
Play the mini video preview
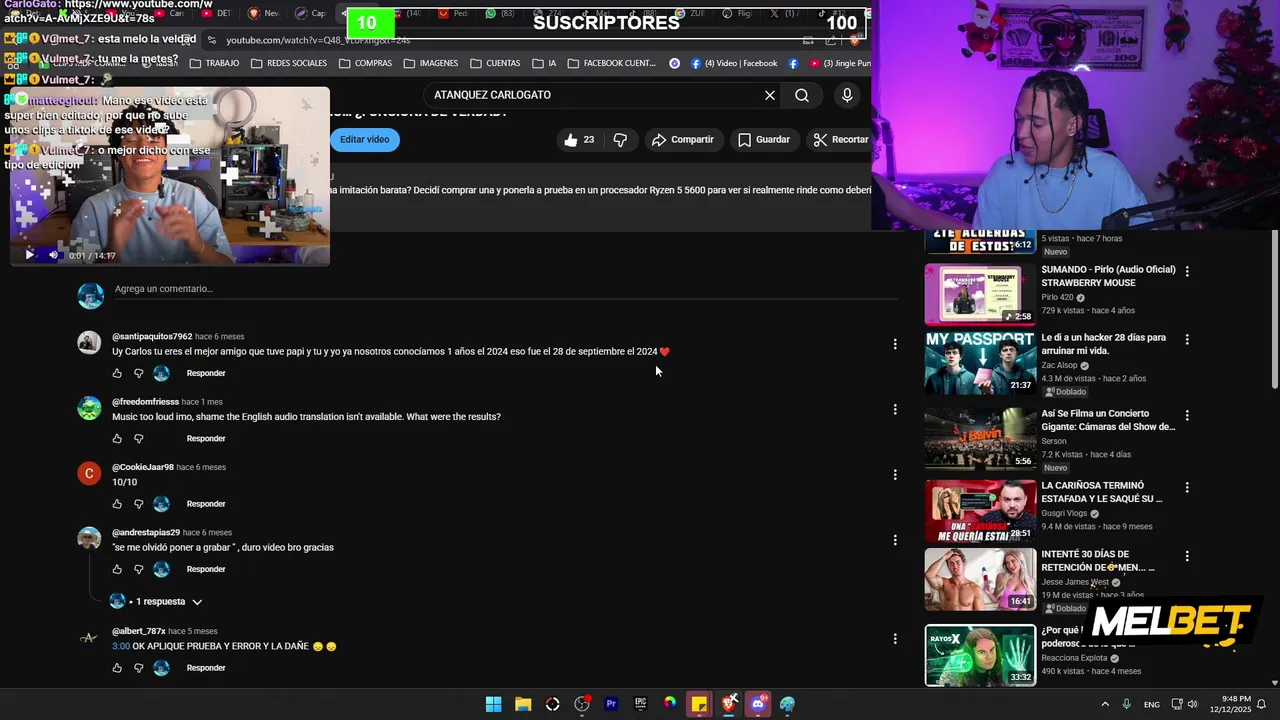coord(29,255)
